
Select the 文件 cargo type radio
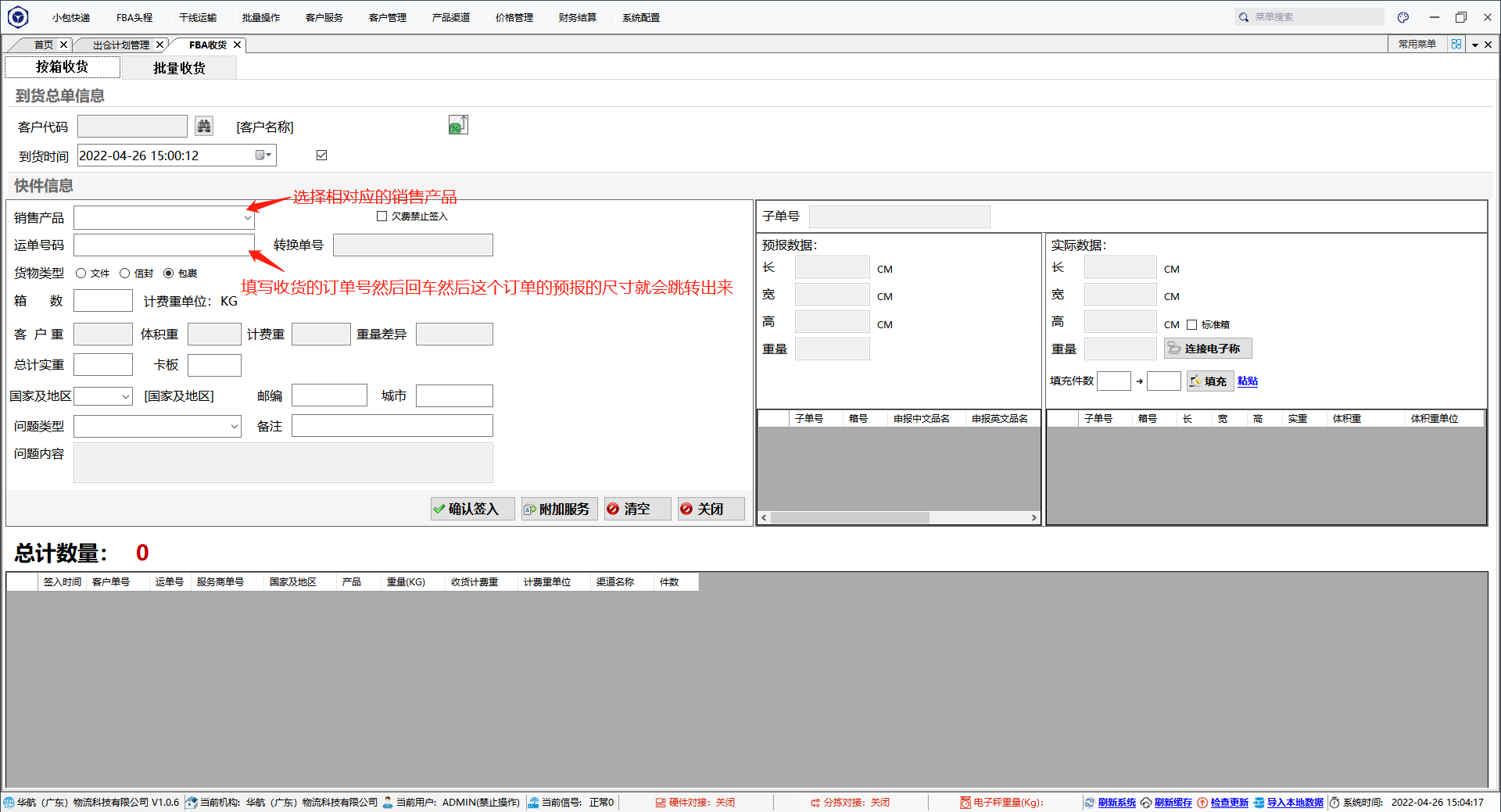[81, 274]
